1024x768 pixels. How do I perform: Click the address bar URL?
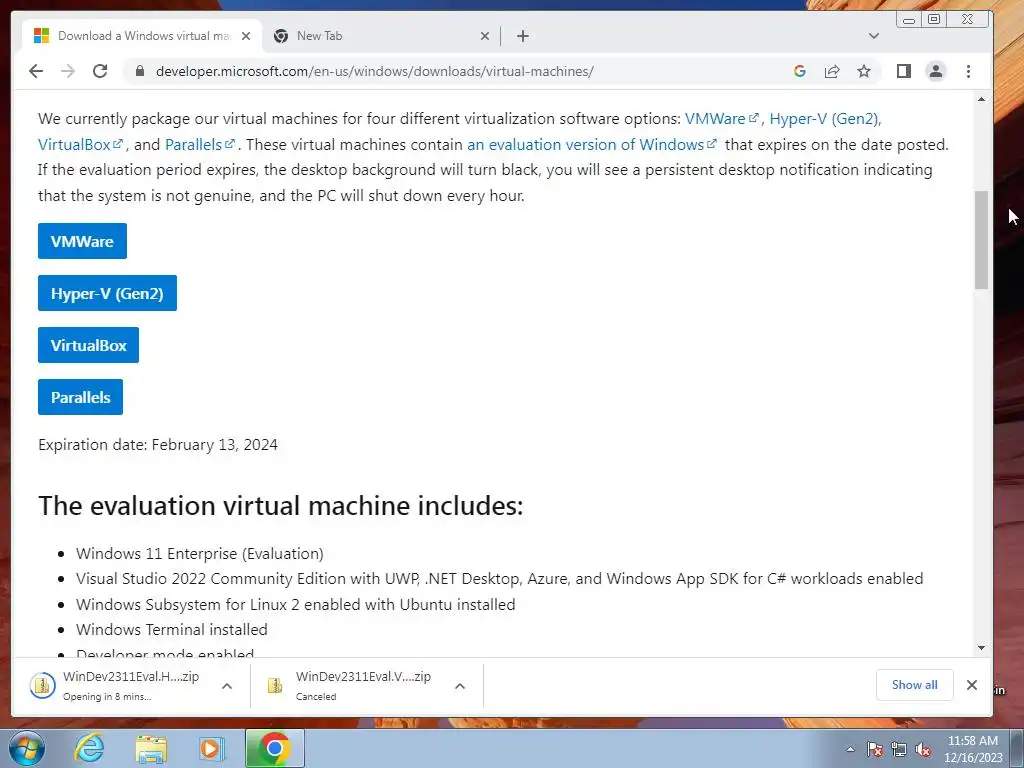(374, 71)
